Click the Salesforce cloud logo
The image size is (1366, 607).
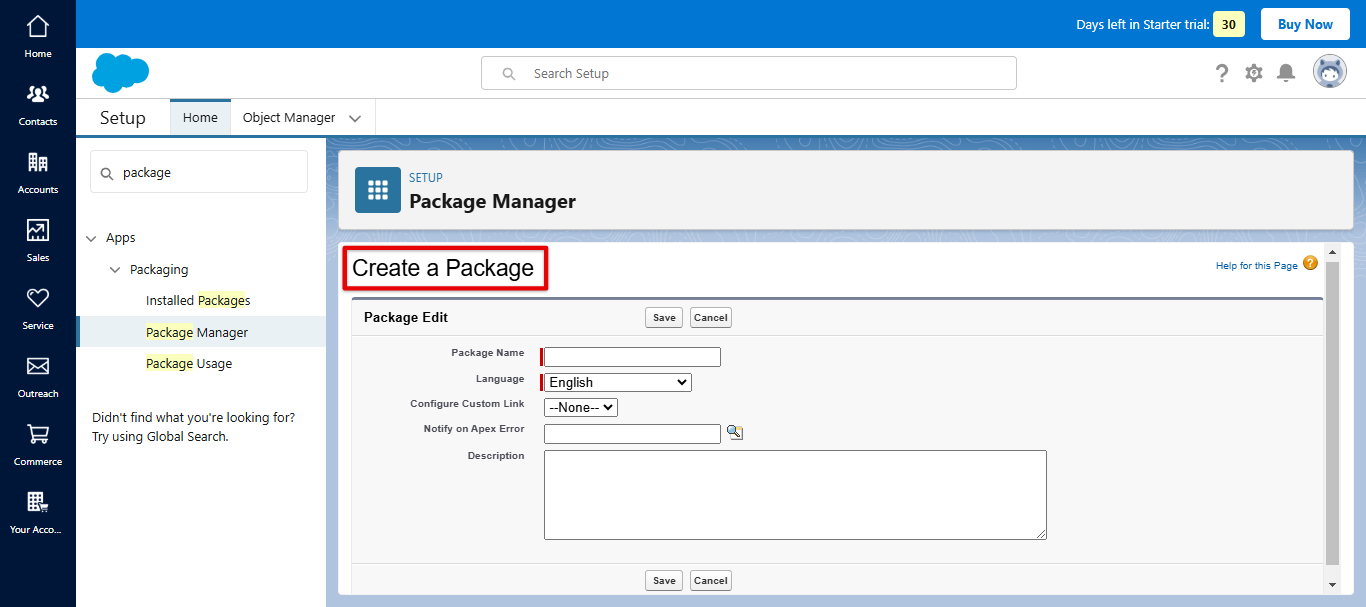[x=121, y=73]
